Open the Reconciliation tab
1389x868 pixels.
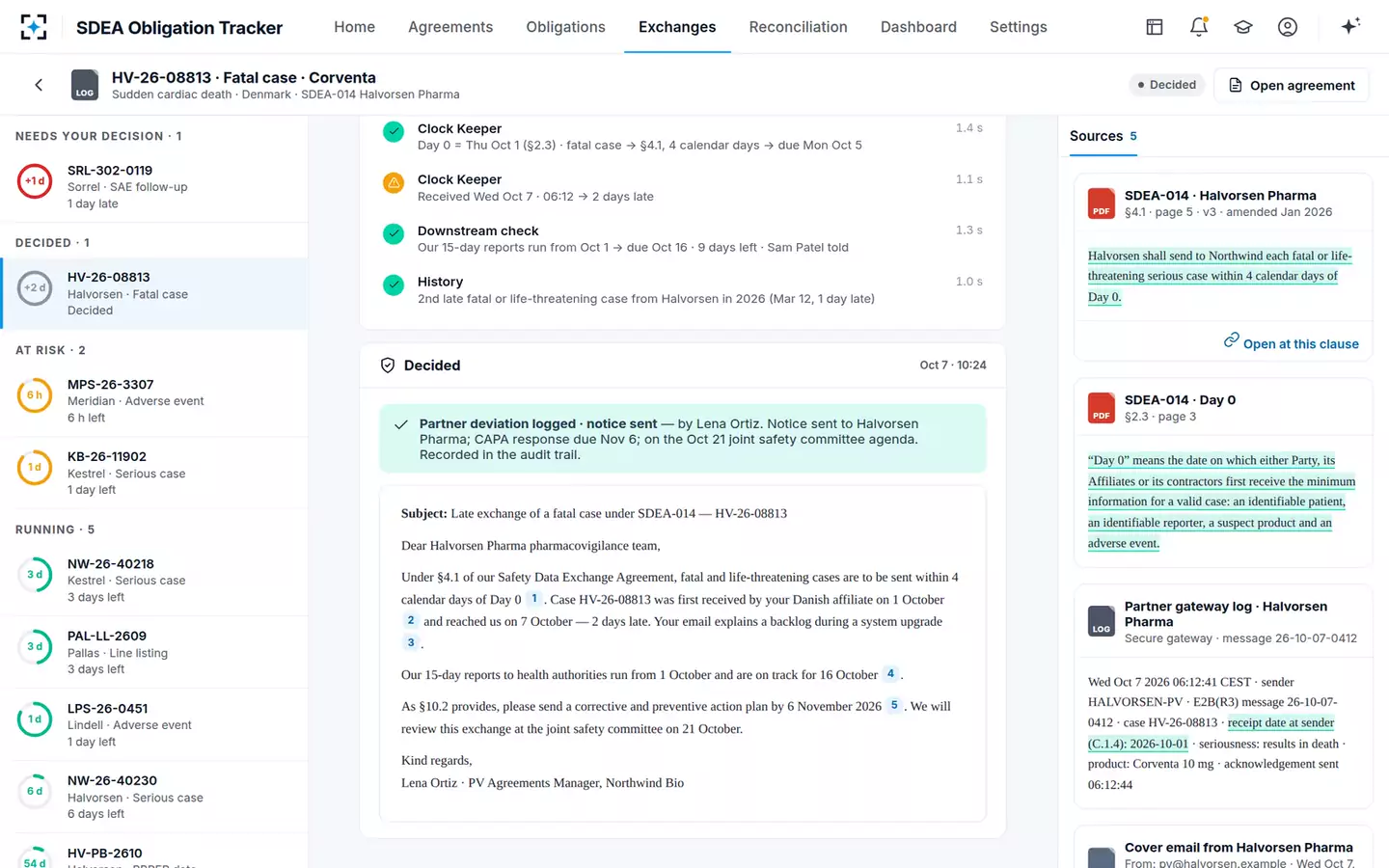pos(798,27)
